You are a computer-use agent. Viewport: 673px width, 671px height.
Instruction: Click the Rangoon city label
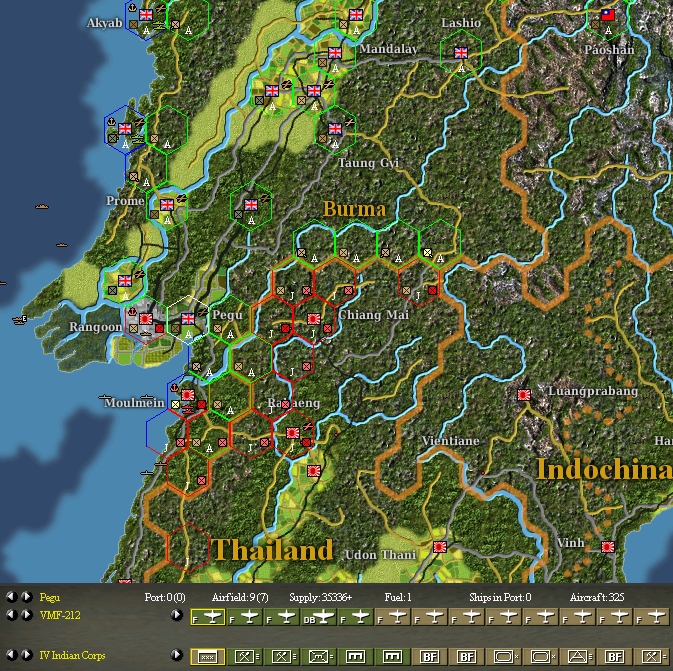click(x=96, y=327)
